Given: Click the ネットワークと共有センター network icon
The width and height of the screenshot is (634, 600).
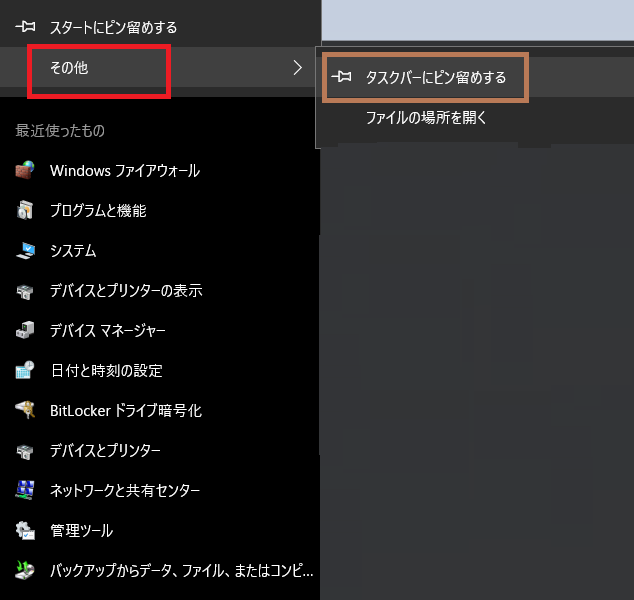Looking at the screenshot, I should coord(25,490).
